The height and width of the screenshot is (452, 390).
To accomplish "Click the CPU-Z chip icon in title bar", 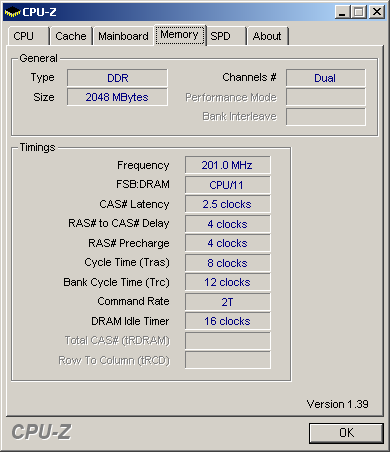I will point(12,12).
